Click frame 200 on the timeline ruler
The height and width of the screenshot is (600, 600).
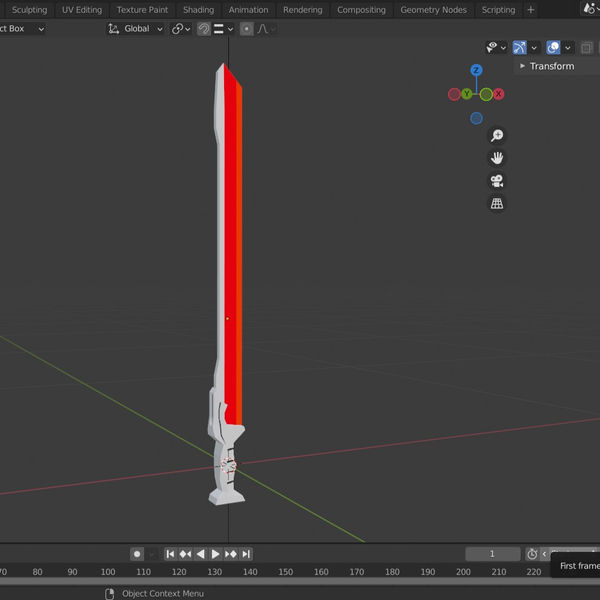463,572
